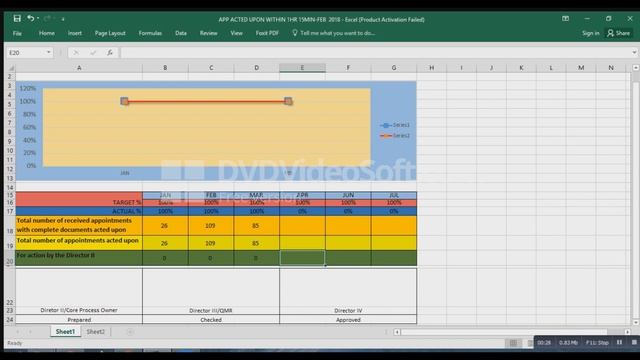Switch to Normal view in status bar
The image size is (640, 360).
pos(513,343)
